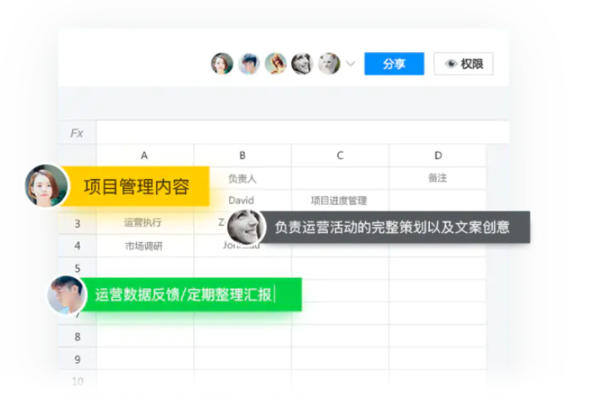Select column C header
The image size is (600, 398).
[x=340, y=155]
